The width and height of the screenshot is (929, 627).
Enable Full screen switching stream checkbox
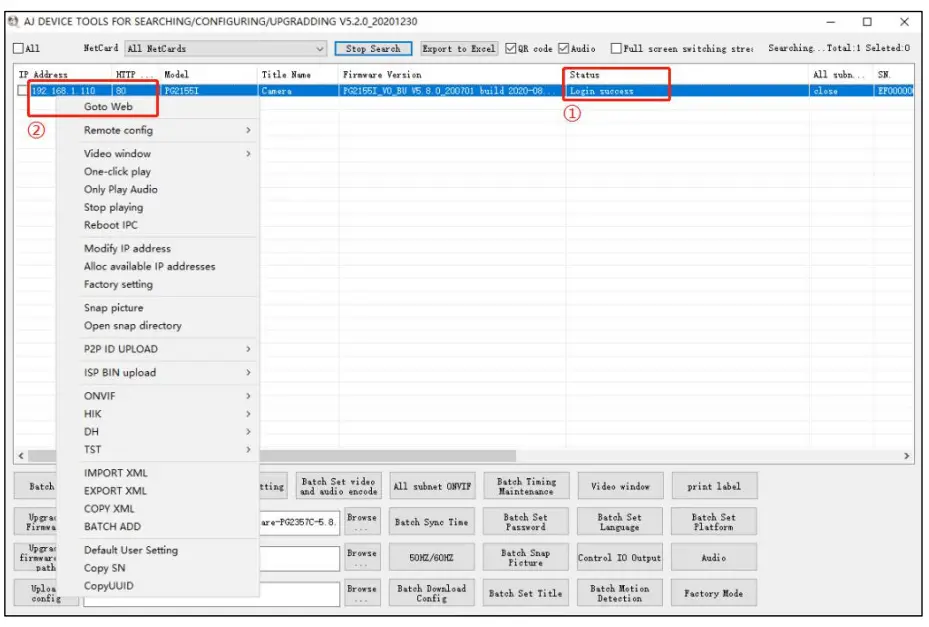tap(616, 49)
